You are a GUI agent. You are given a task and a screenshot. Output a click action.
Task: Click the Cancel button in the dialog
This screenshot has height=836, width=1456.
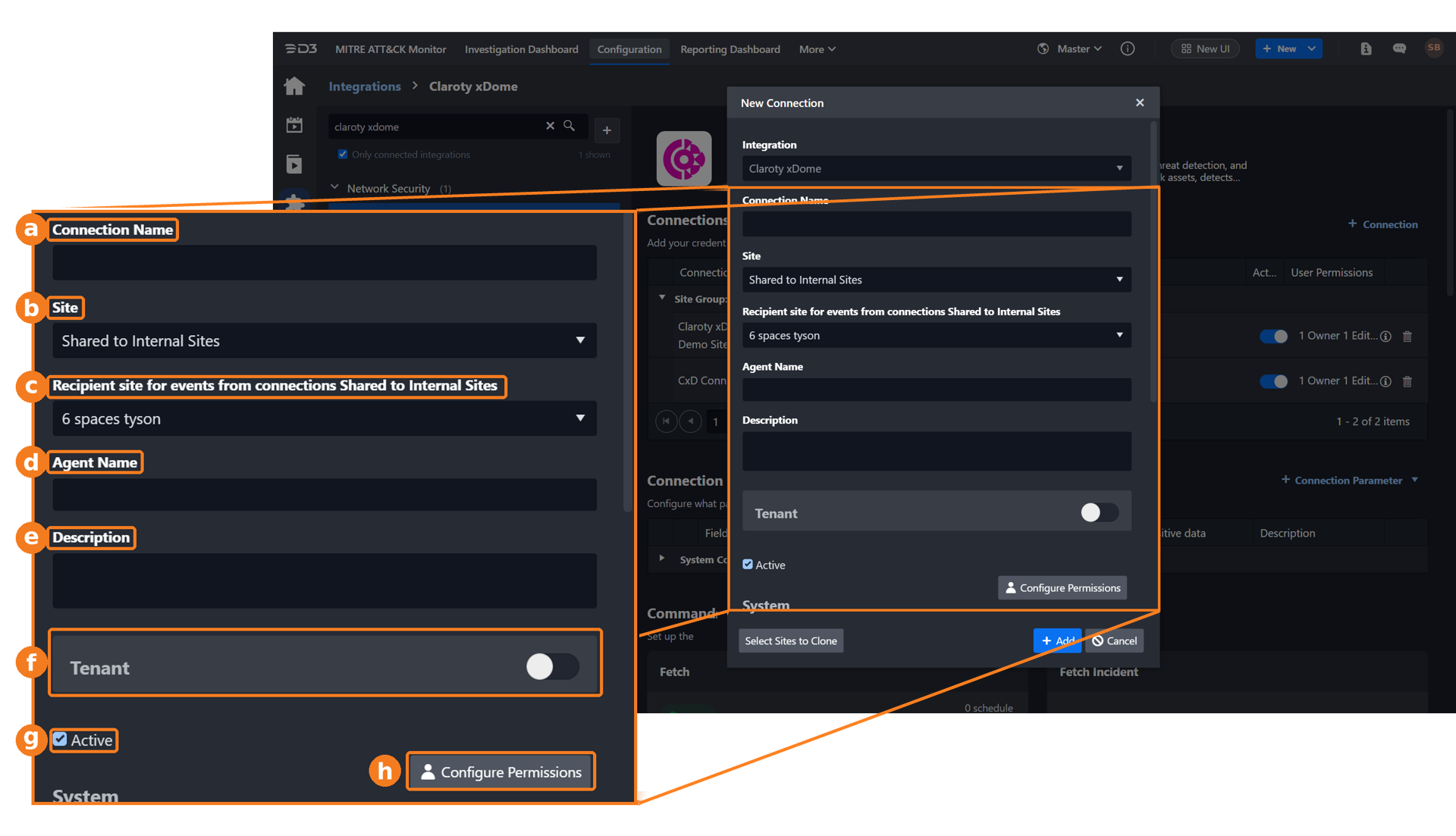tap(1114, 640)
